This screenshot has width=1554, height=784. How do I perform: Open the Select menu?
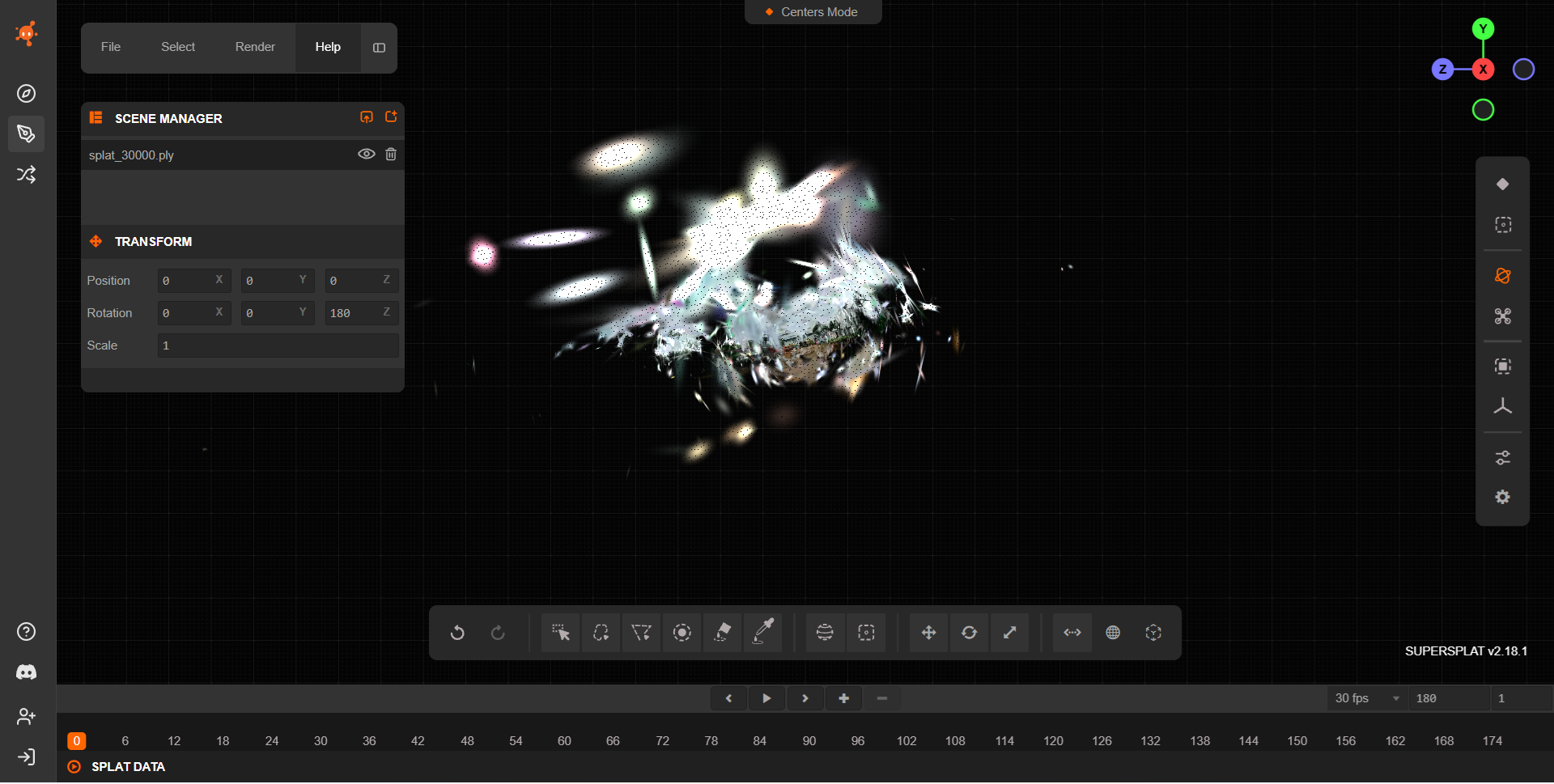(178, 47)
